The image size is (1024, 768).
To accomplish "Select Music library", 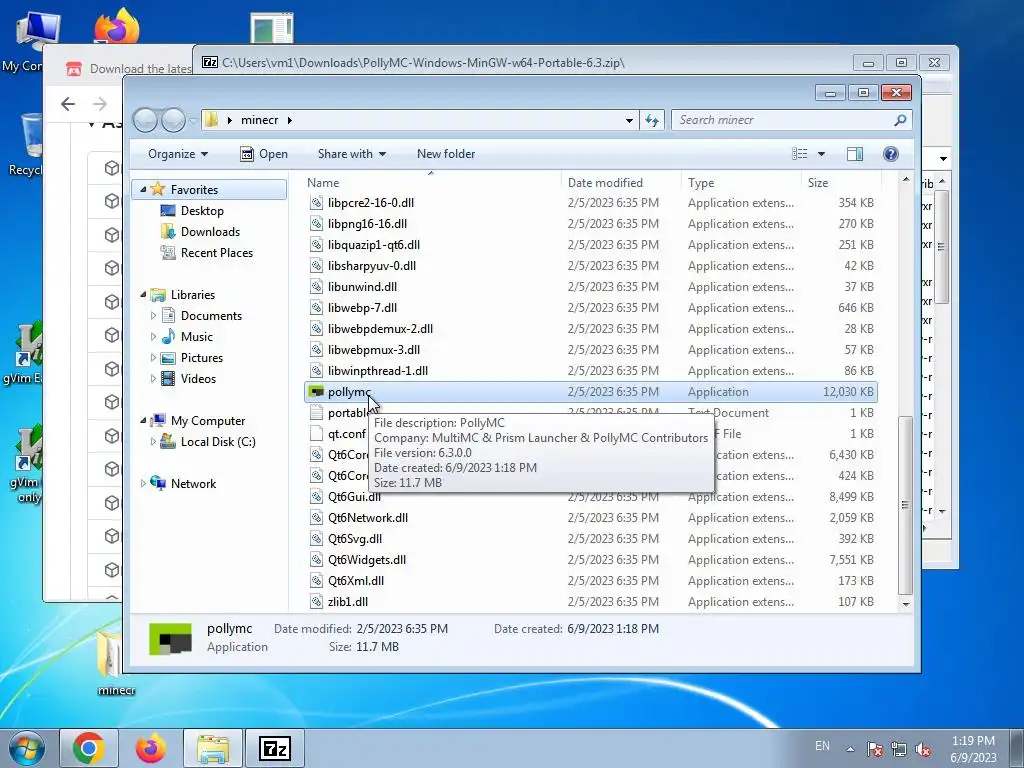I will [x=196, y=337].
